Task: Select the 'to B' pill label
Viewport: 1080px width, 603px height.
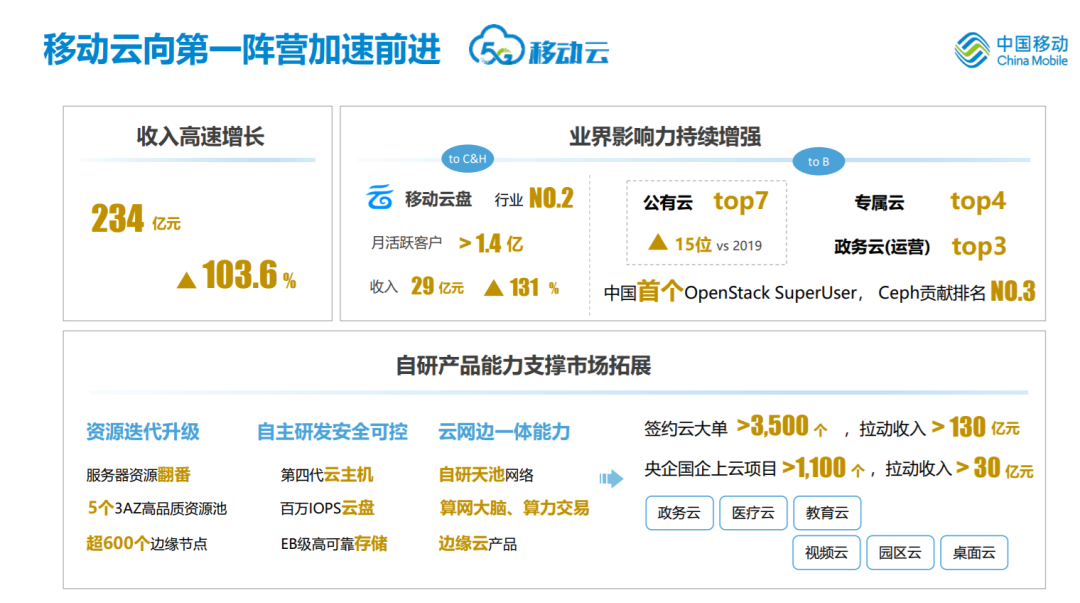Action: point(818,161)
